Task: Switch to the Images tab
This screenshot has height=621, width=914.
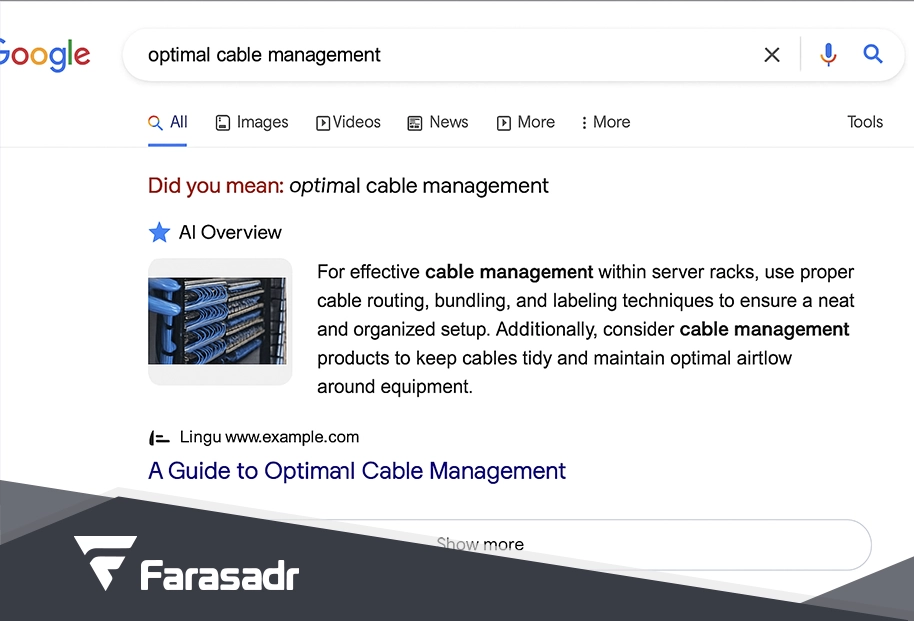Action: 252,122
